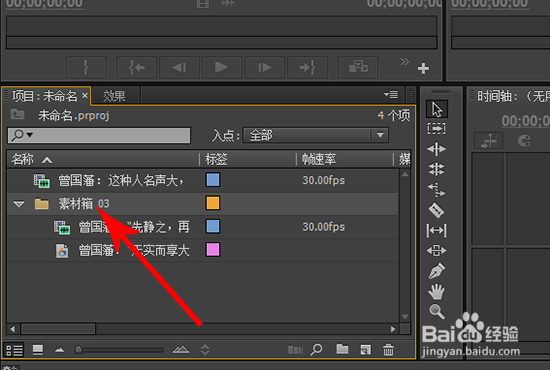550x370 pixels.
Task: Collapse the 素材箱 03 bin
Action: [19, 204]
